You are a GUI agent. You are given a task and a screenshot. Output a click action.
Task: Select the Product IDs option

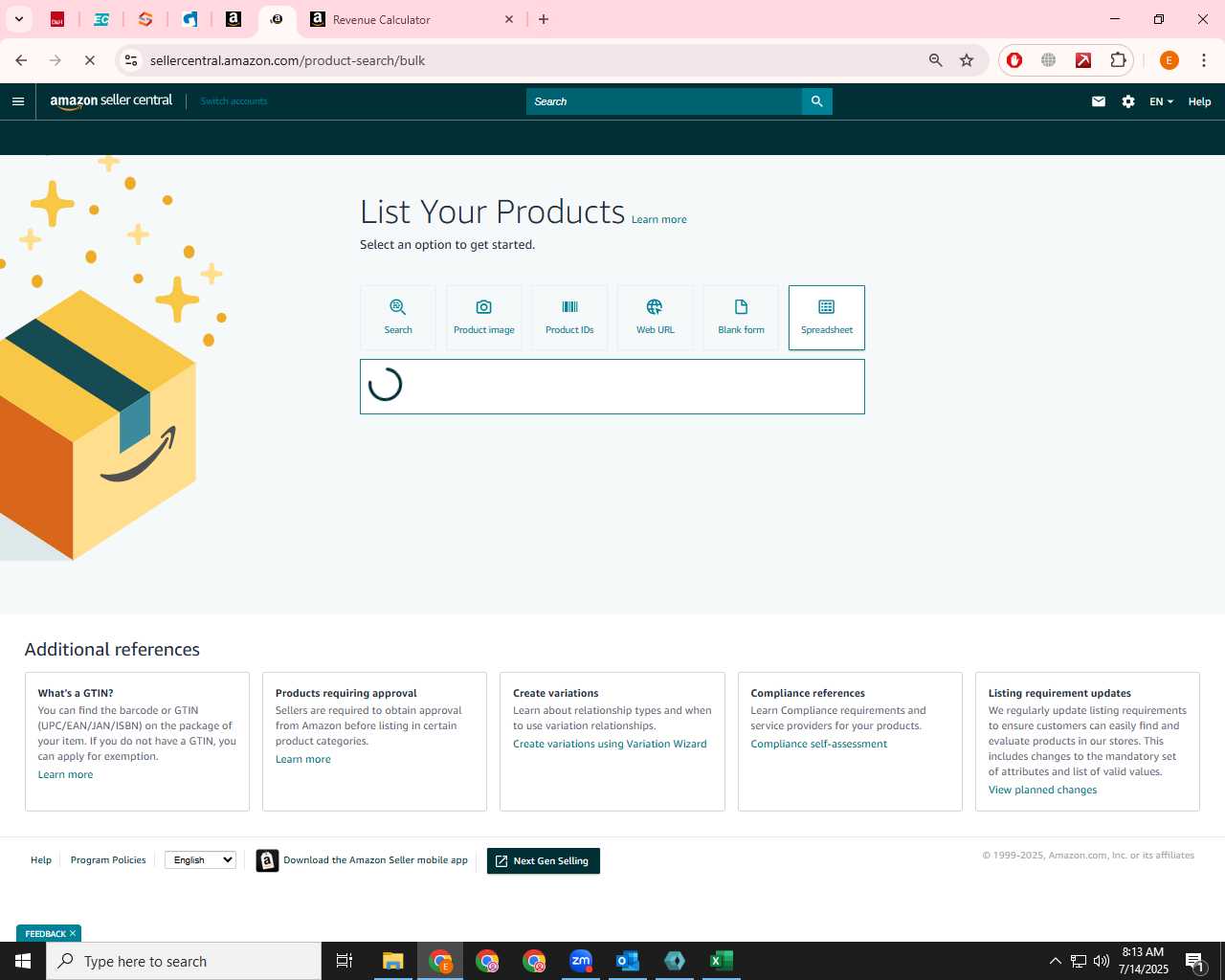point(569,318)
